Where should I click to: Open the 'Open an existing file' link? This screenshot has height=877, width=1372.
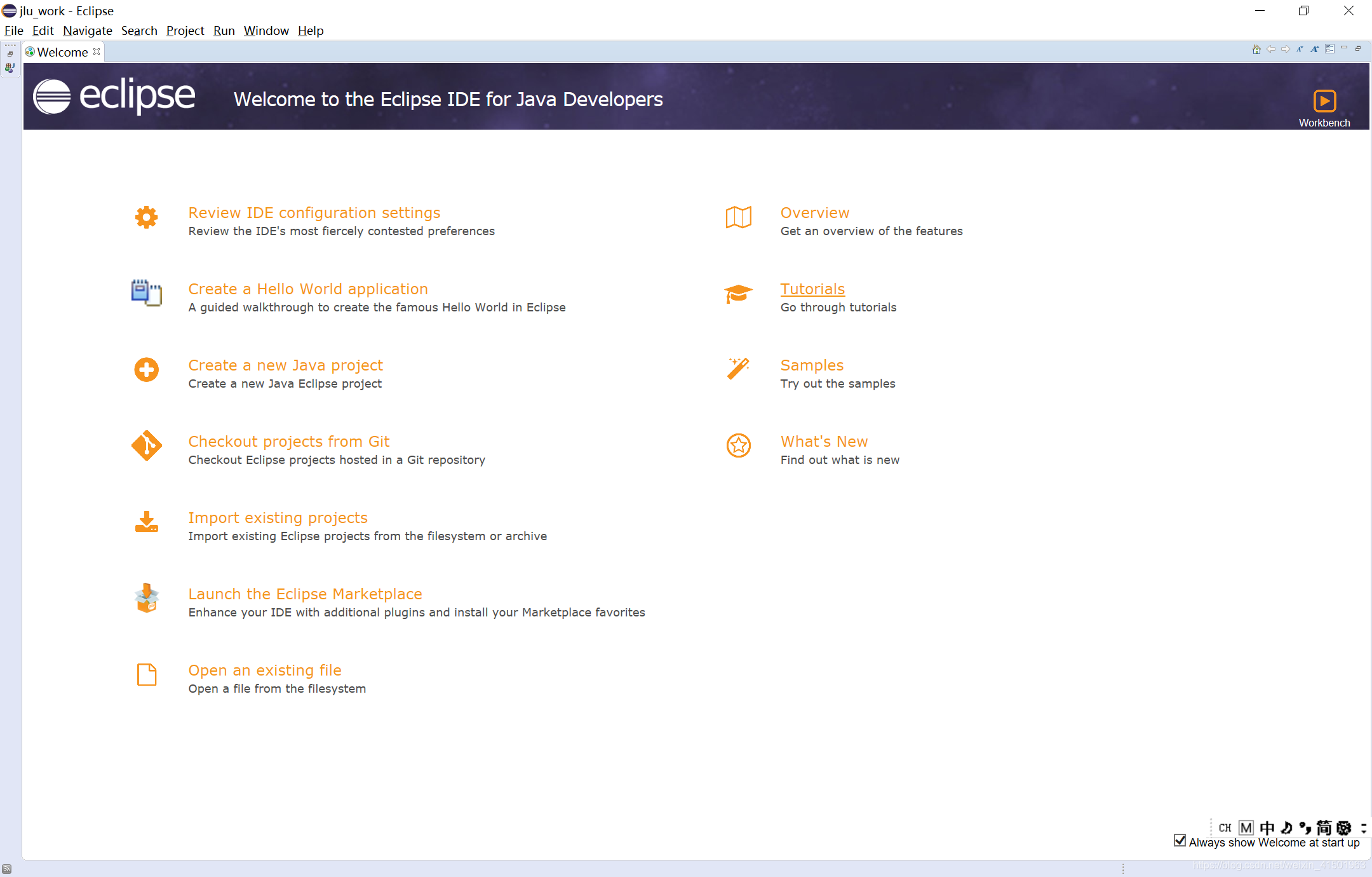tap(265, 670)
